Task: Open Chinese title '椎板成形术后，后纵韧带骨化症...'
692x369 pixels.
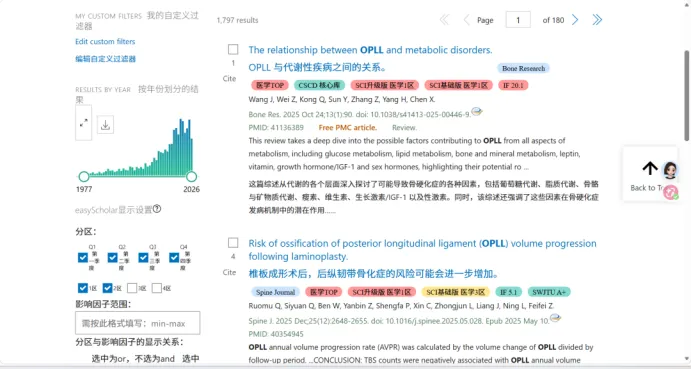Action: pyautogui.click(x=373, y=274)
